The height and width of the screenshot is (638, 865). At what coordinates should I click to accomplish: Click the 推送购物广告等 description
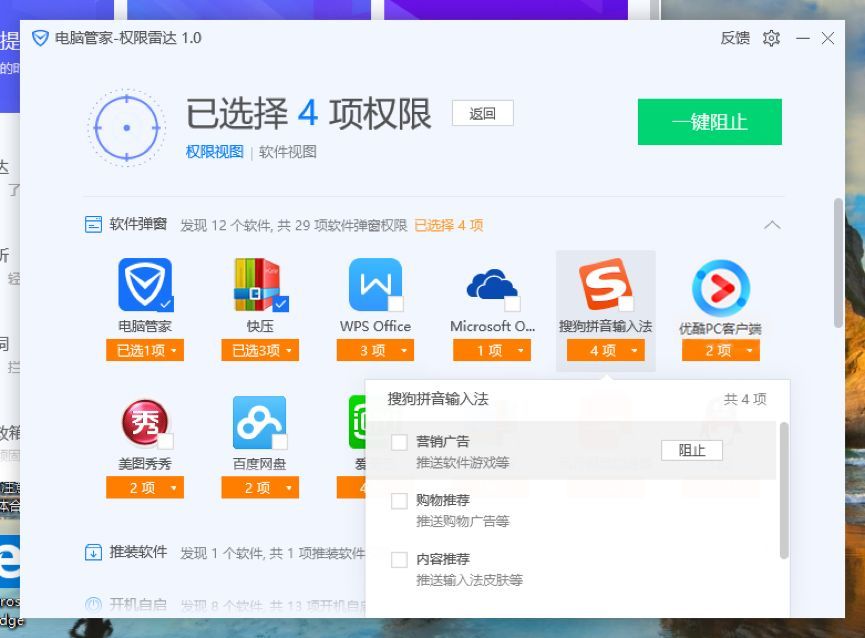click(x=463, y=521)
